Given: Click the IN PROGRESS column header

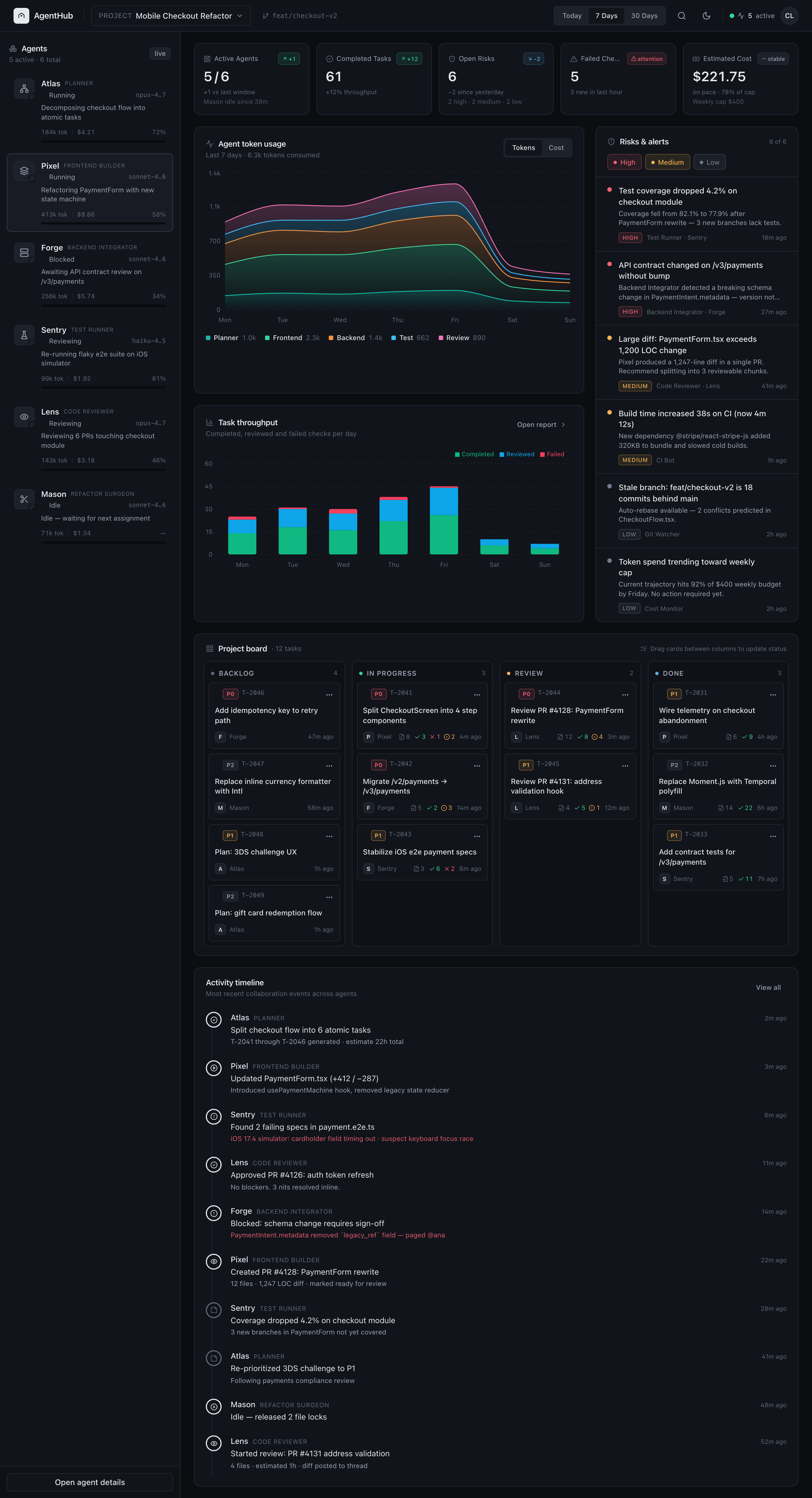Looking at the screenshot, I should click(x=422, y=673).
